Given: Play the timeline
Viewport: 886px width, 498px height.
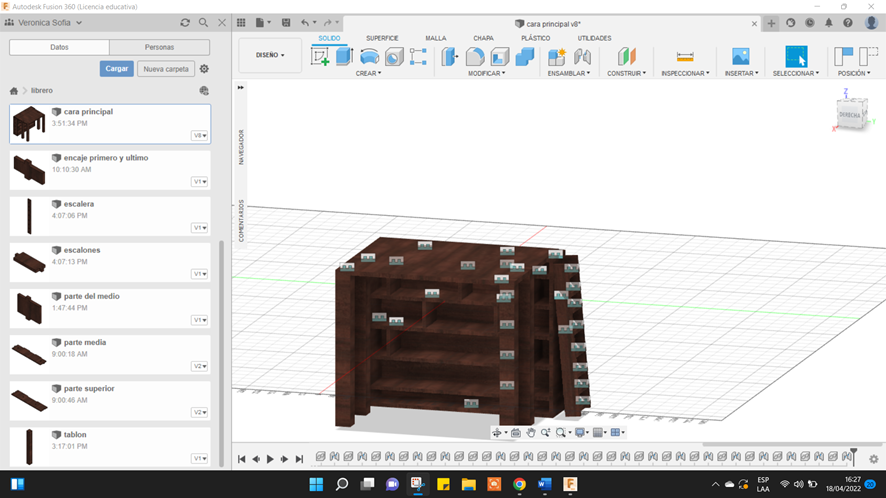Looking at the screenshot, I should click(270, 459).
